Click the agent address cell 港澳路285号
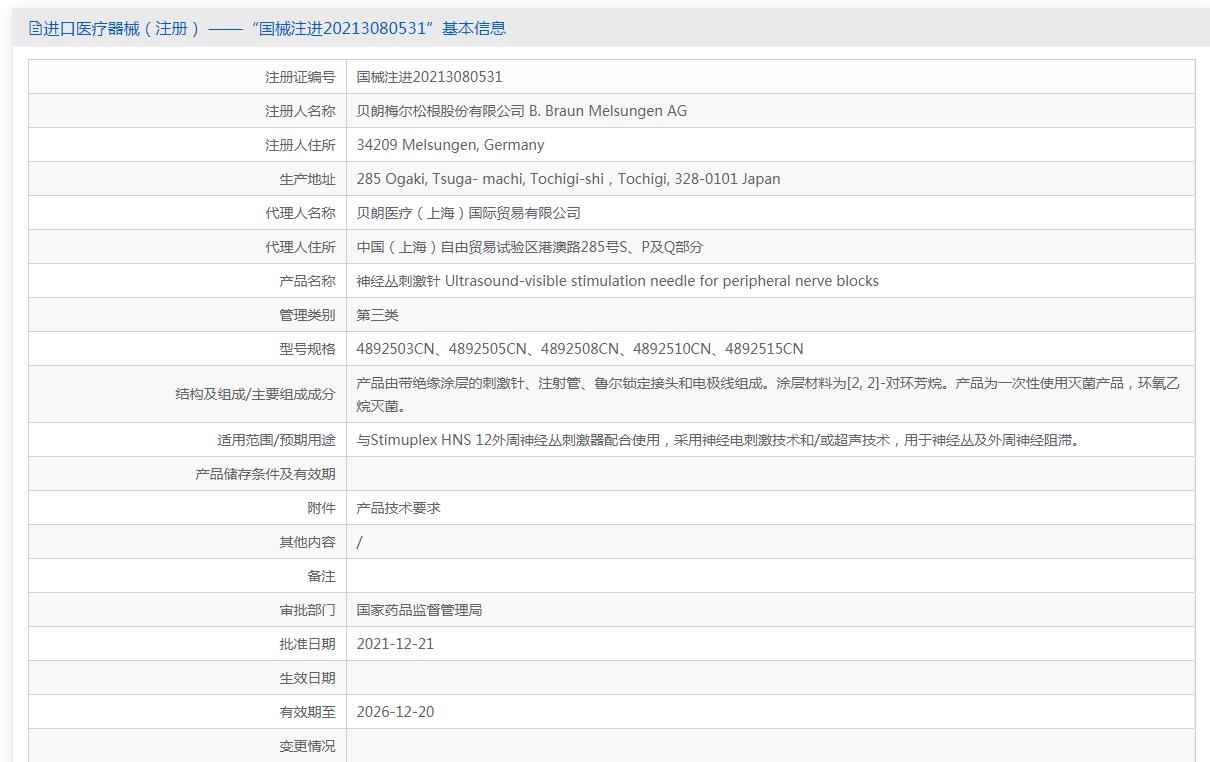 [529, 247]
